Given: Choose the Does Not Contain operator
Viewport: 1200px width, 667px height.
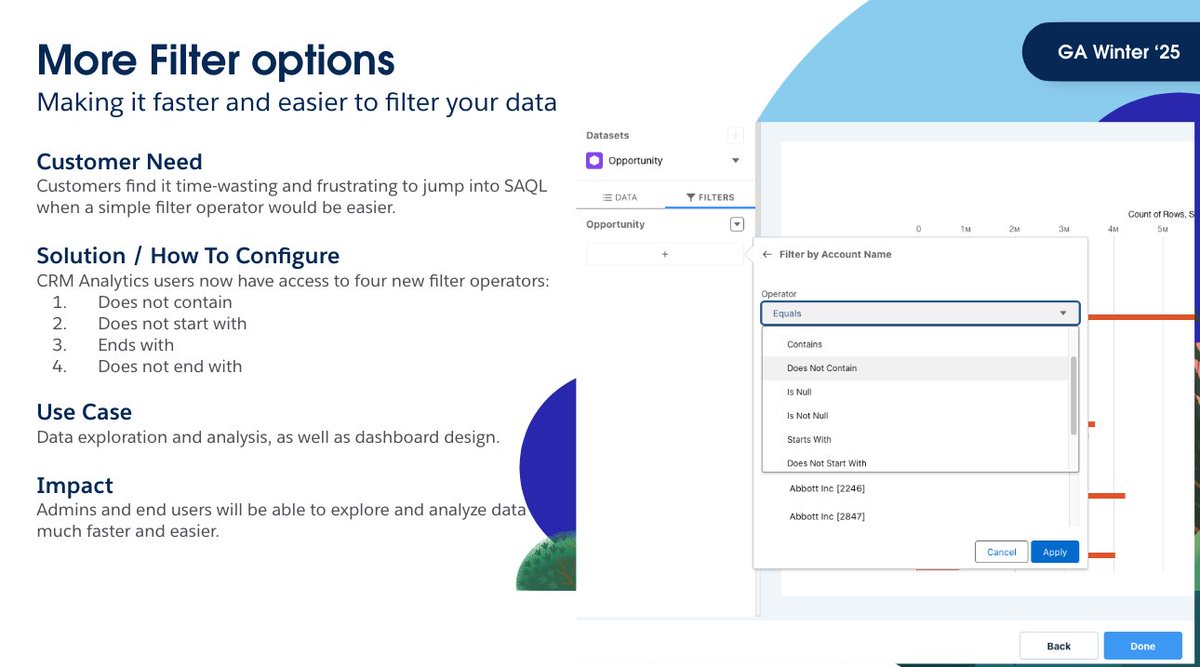Looking at the screenshot, I should coord(915,368).
